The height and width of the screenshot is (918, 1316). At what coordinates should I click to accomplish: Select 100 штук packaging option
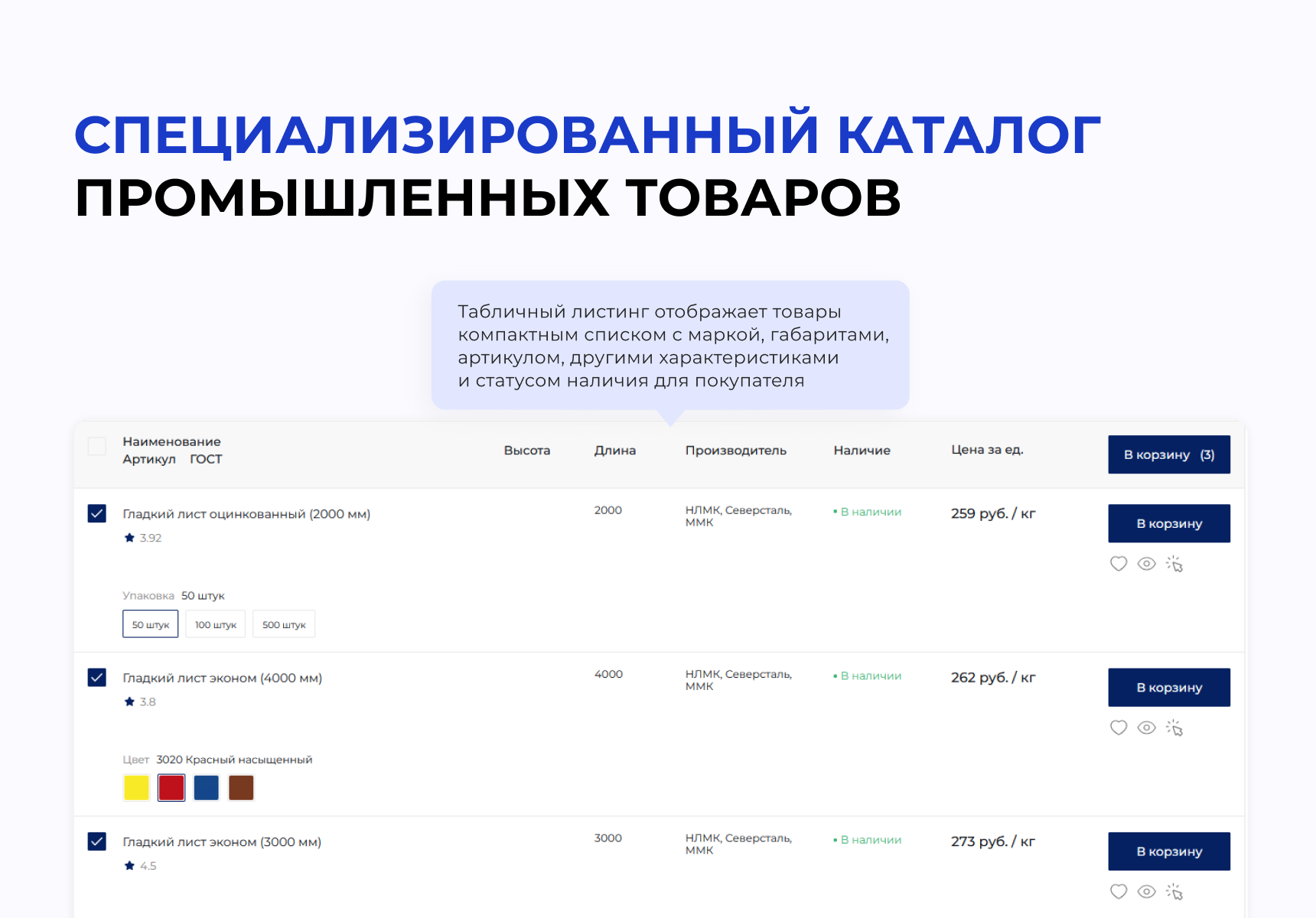pos(216,624)
